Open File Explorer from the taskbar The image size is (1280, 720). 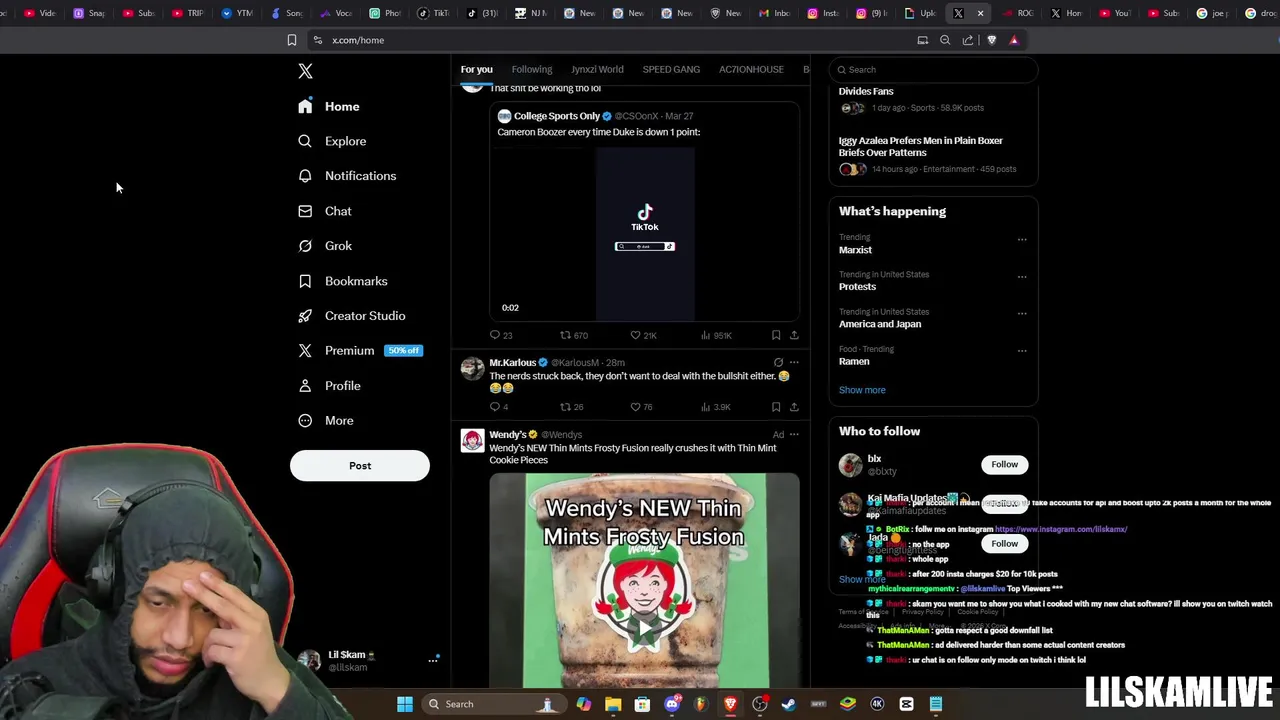coord(613,704)
